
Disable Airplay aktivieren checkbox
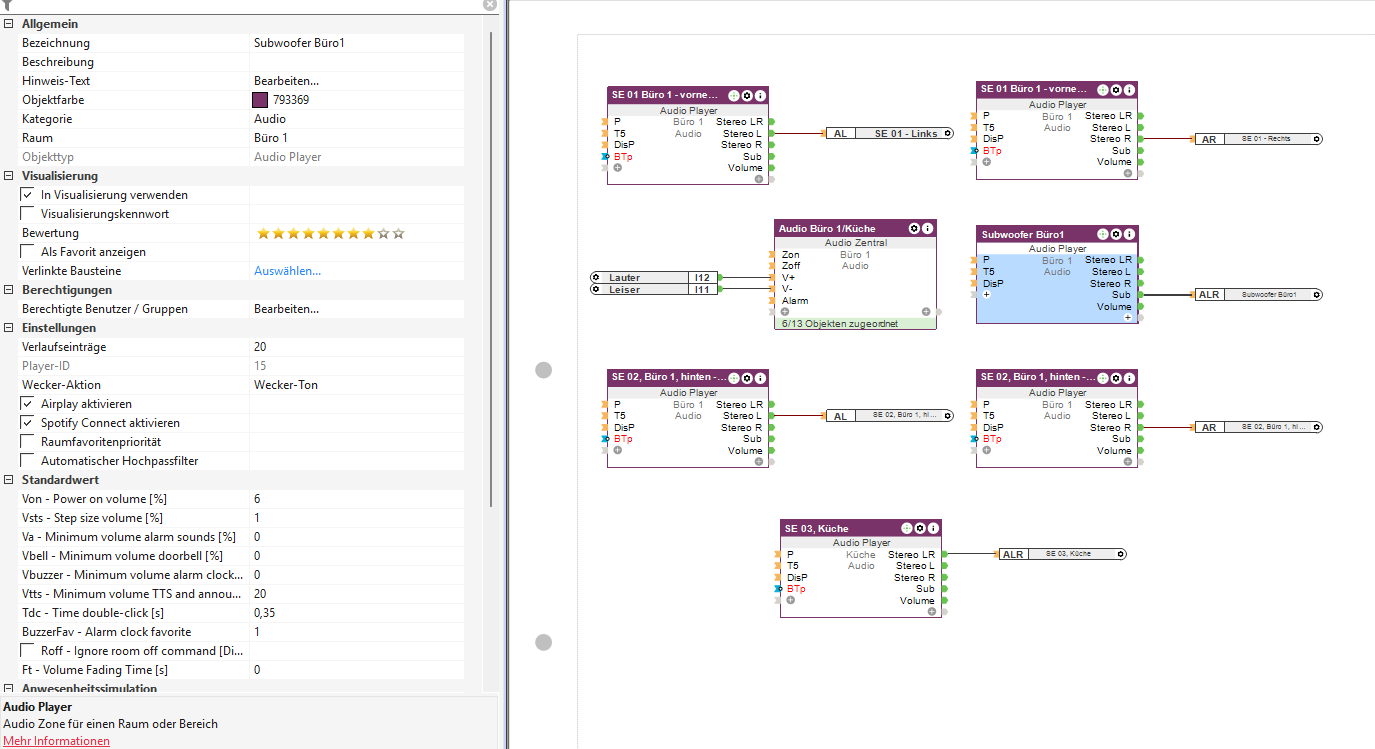(28, 404)
